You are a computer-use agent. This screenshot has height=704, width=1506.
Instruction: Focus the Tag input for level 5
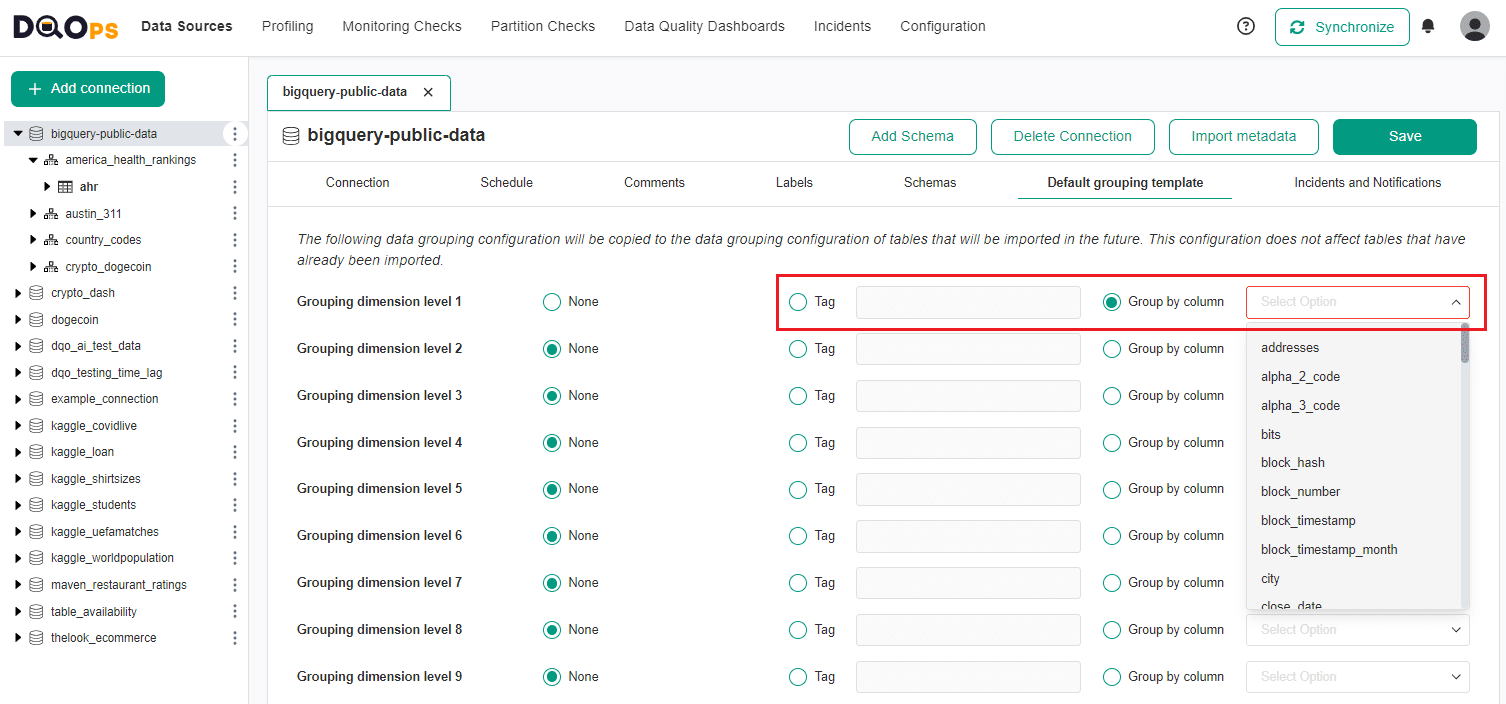pyautogui.click(x=968, y=489)
